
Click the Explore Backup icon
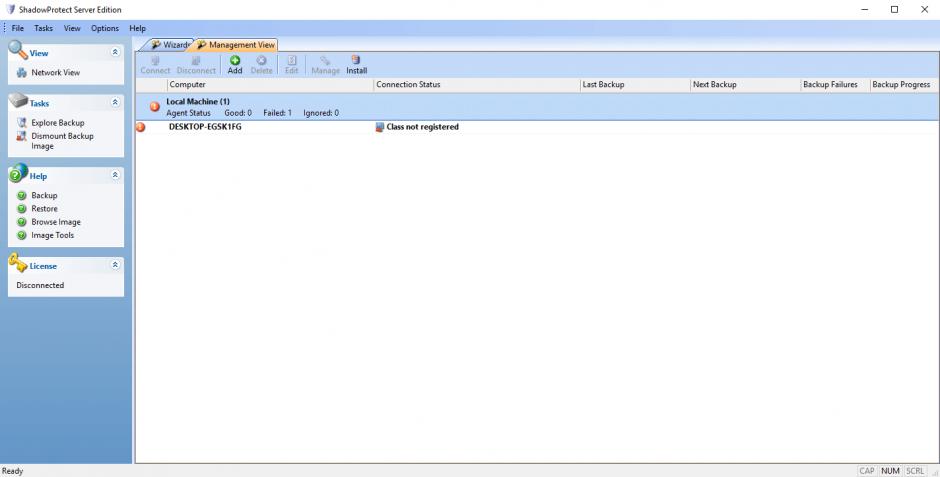click(x=22, y=123)
